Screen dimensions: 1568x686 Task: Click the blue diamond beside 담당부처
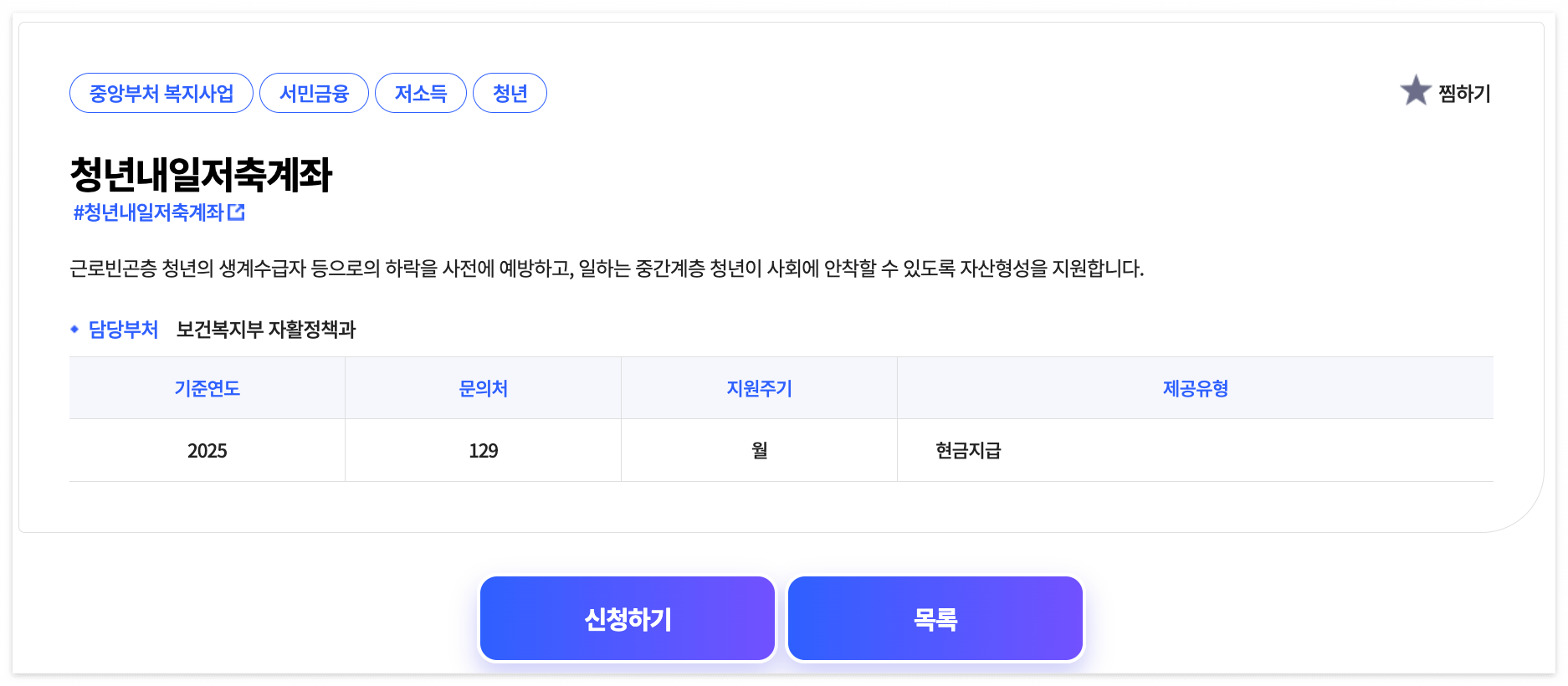[74, 330]
